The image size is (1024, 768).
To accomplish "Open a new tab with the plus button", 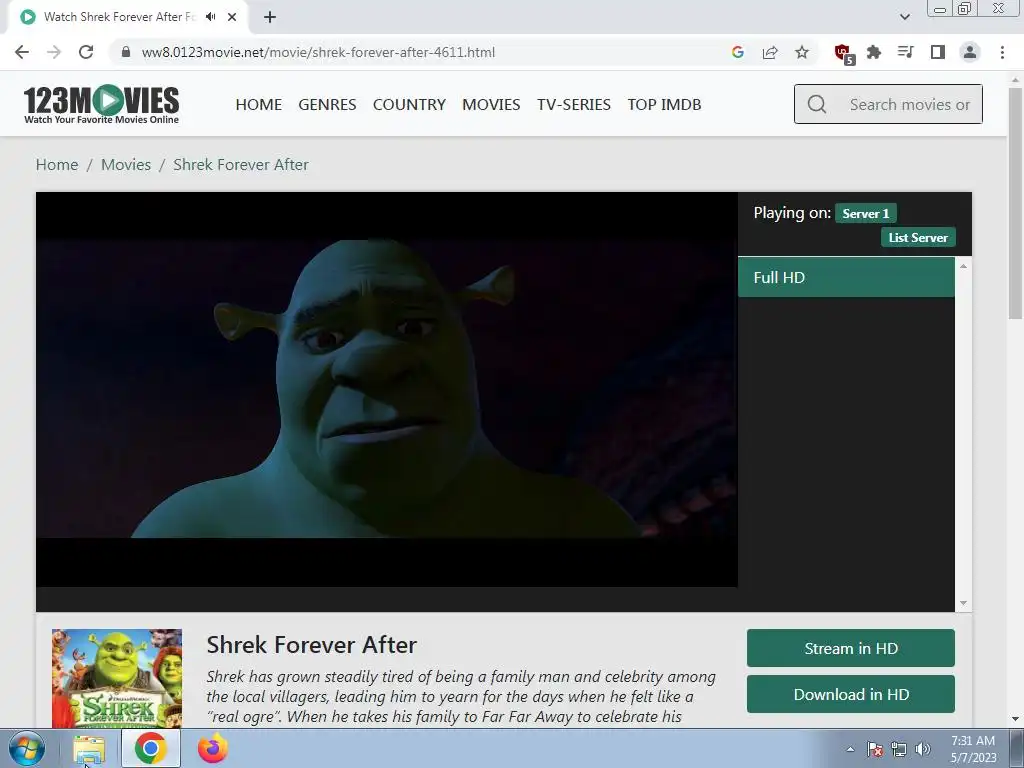I will click(270, 17).
